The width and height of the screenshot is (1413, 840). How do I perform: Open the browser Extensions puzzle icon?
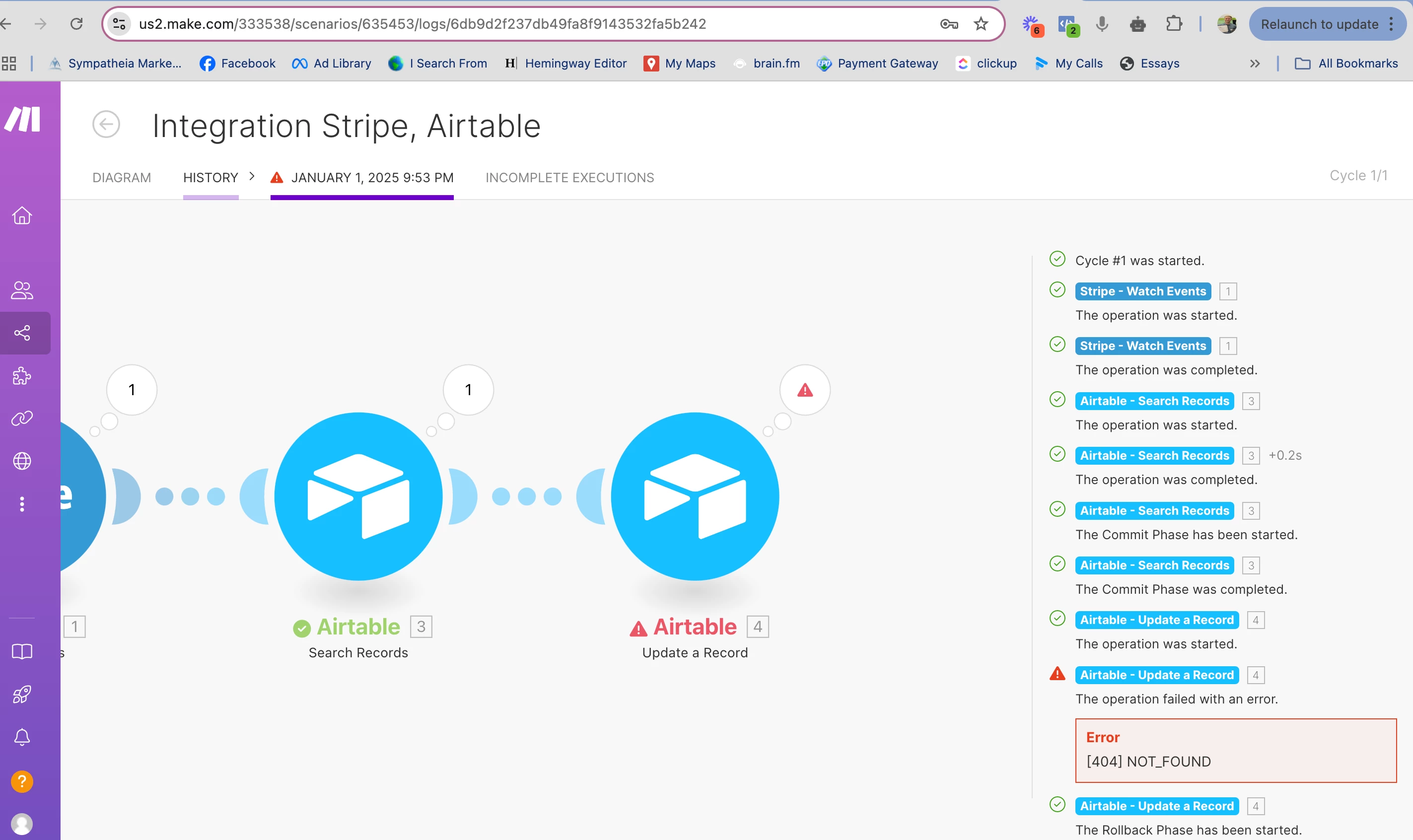point(1174,24)
